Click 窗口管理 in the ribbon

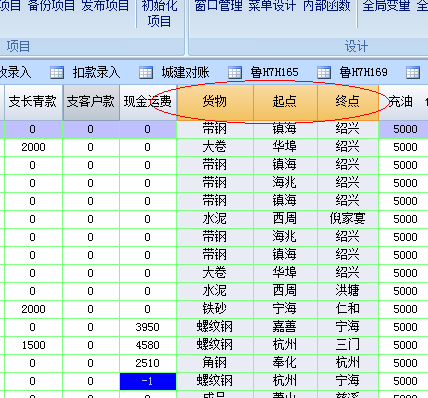pos(218,6)
